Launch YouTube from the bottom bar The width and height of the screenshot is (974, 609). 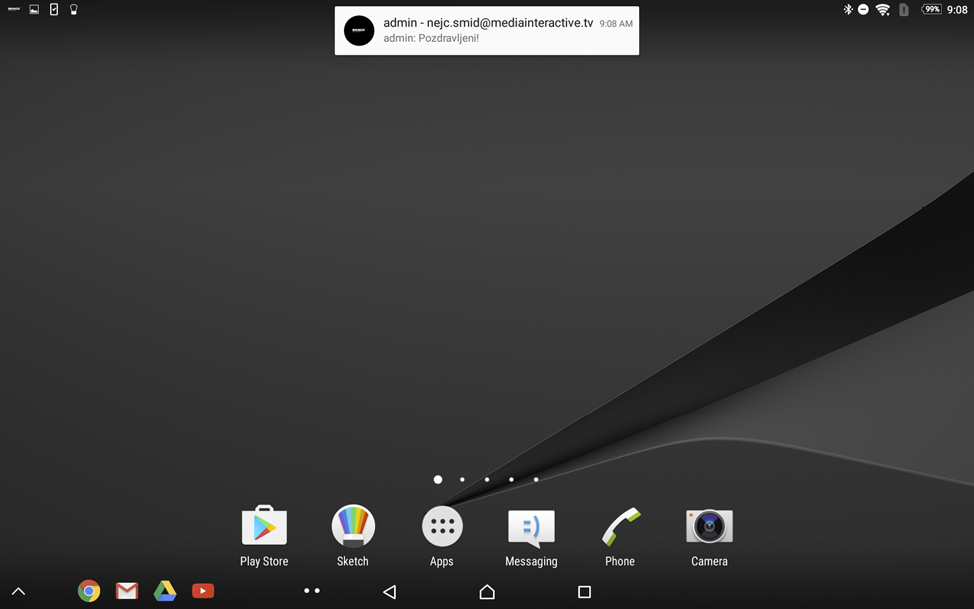tap(203, 591)
